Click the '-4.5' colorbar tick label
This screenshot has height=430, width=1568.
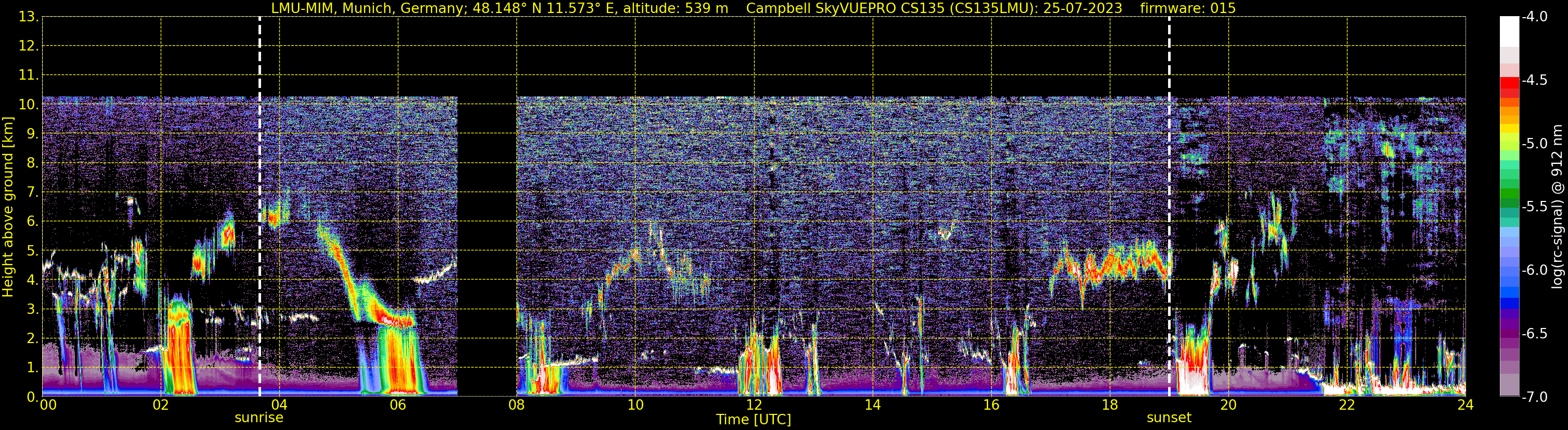[1534, 80]
